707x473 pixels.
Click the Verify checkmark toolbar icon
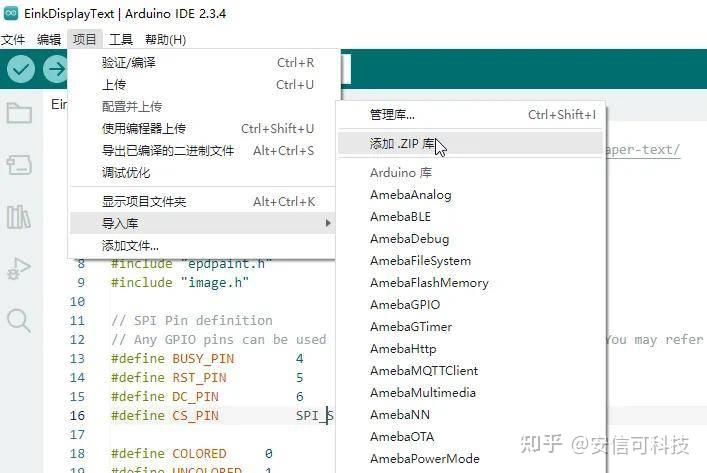pos(21,69)
